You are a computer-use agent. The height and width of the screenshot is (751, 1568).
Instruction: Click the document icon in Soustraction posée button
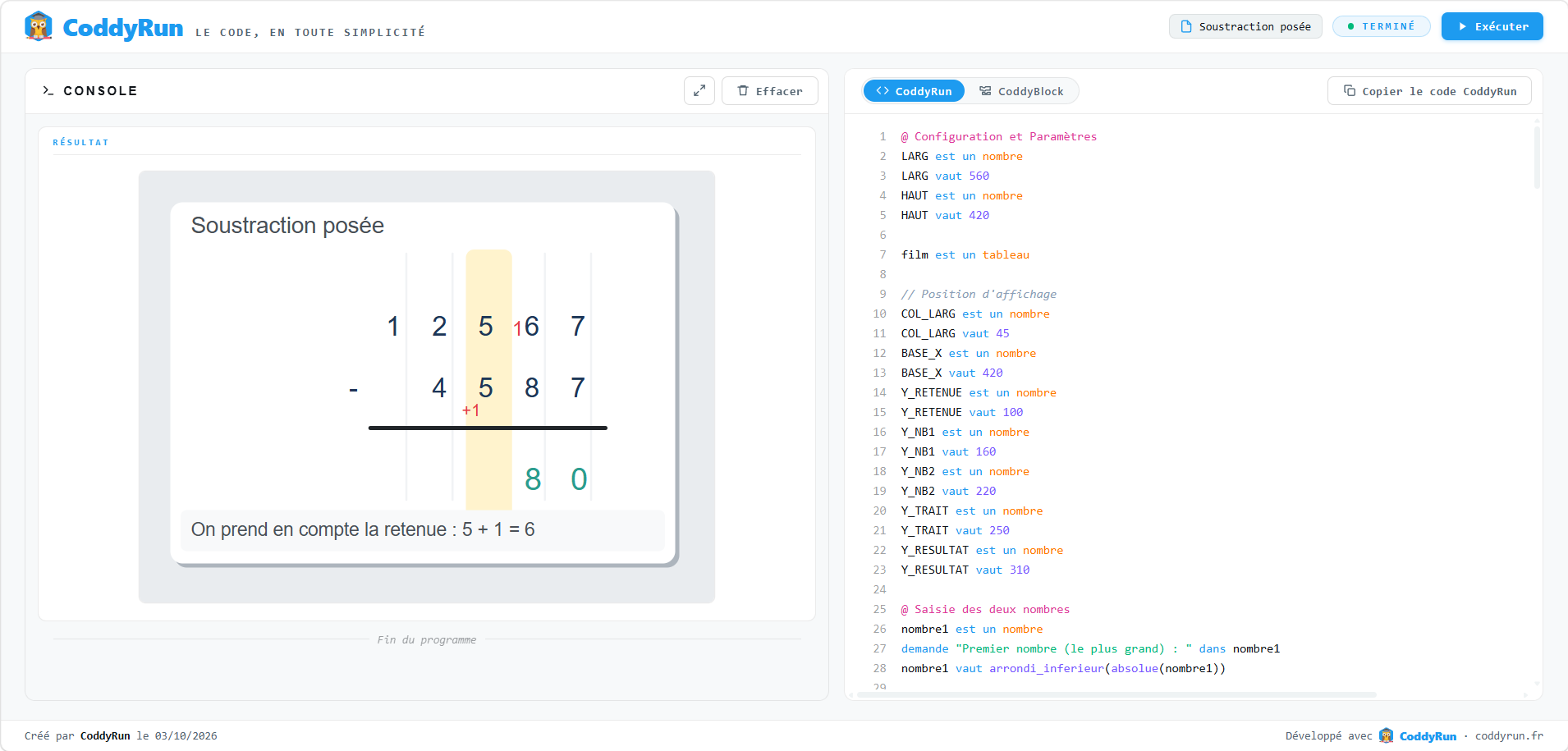pos(1186,26)
